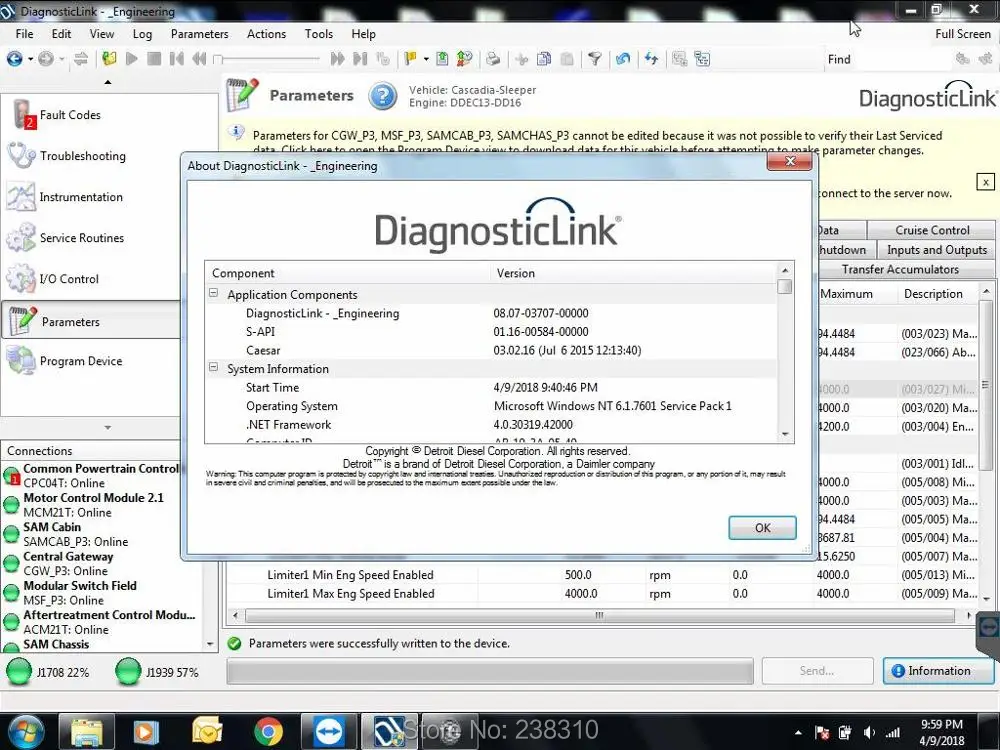Viewport: 1000px width, 750px height.
Task: Click the skip to start playback button
Action: click(177, 59)
